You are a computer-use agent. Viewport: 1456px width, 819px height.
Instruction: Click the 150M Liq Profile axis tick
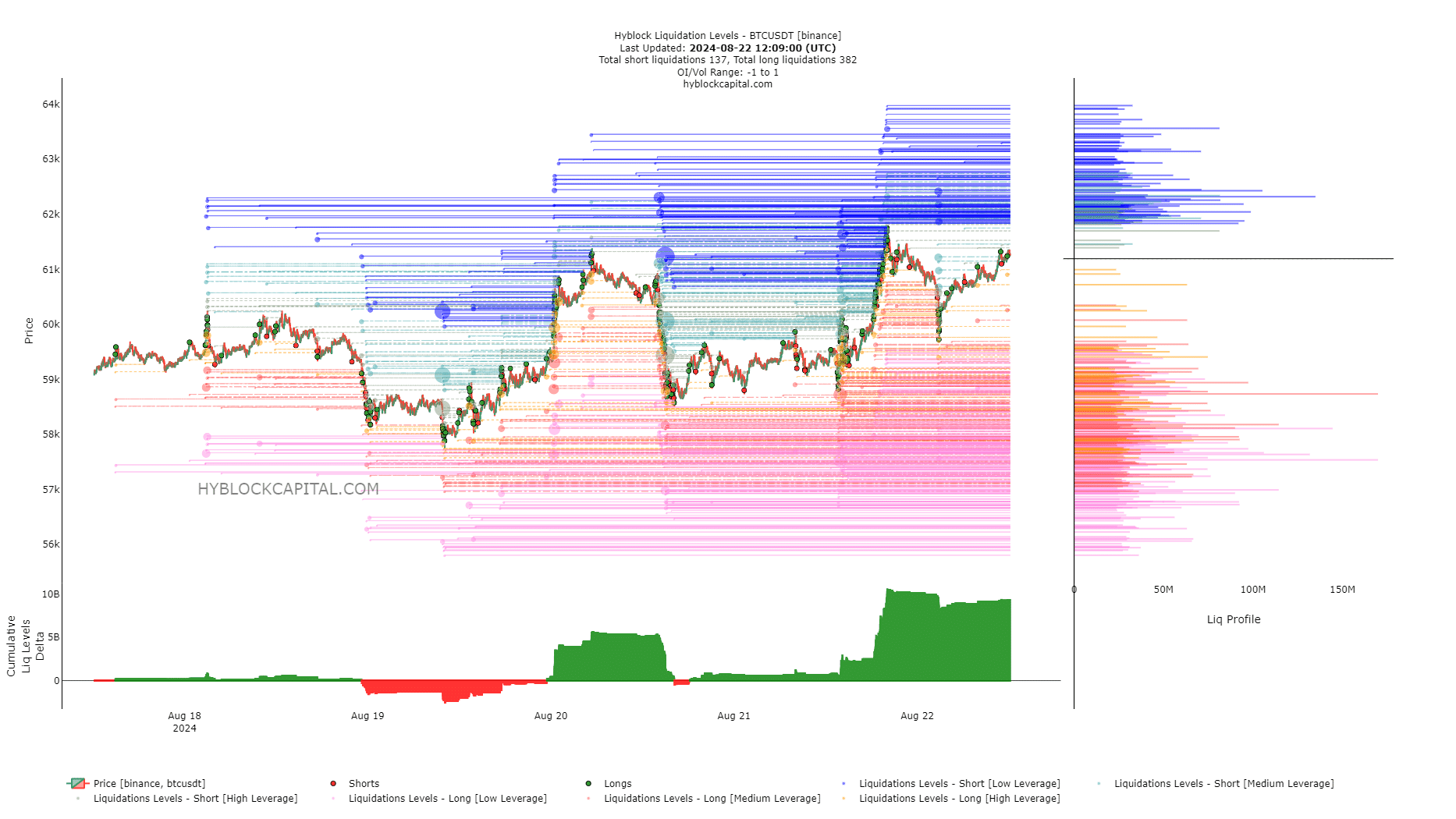click(1342, 589)
